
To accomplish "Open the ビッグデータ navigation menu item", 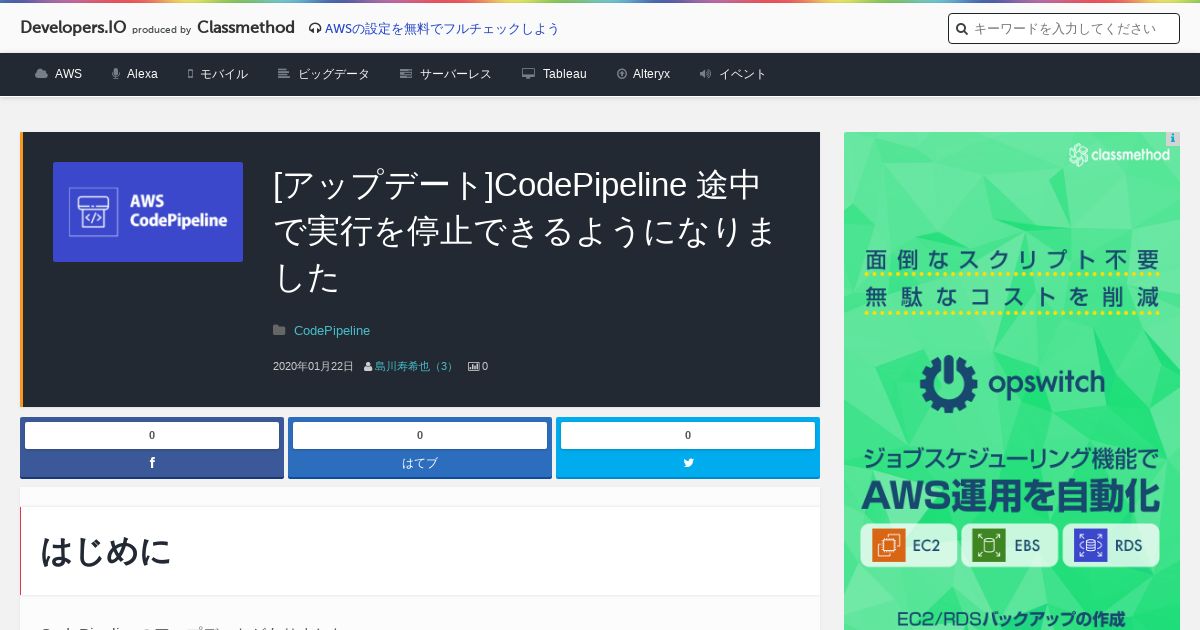I will [334, 74].
